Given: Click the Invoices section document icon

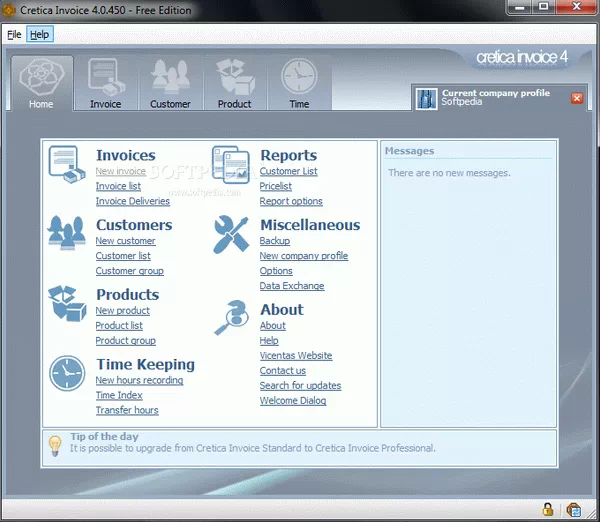Looking at the screenshot, I should pyautogui.click(x=67, y=165).
